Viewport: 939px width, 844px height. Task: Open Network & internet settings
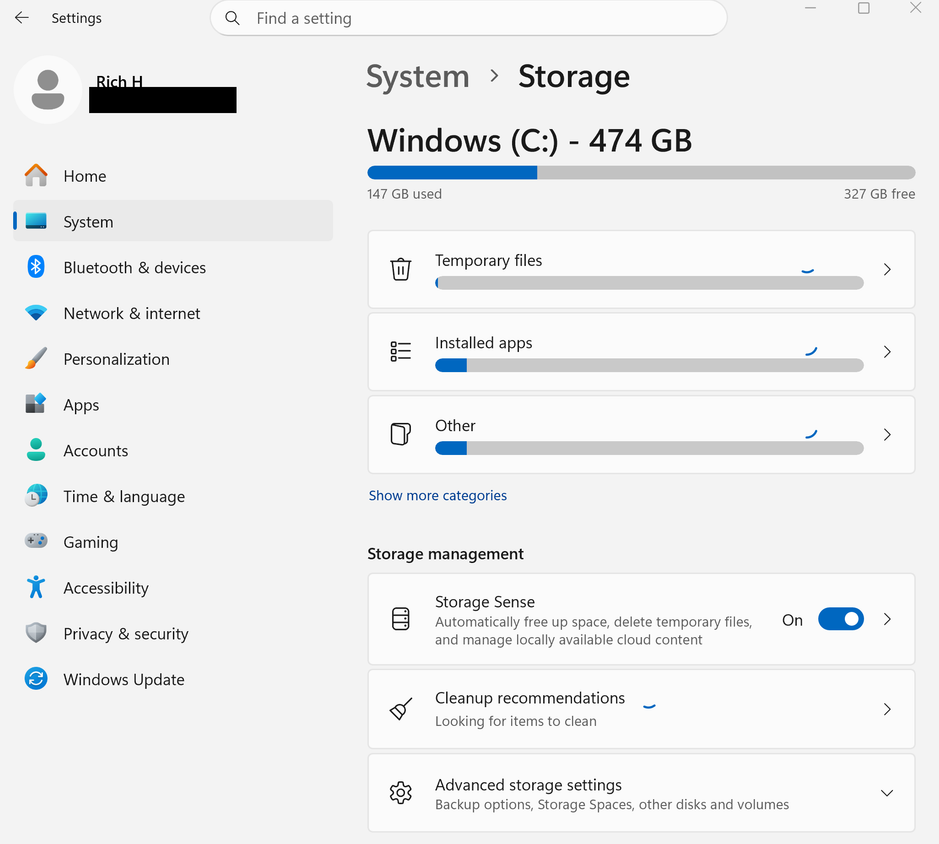tap(173, 313)
